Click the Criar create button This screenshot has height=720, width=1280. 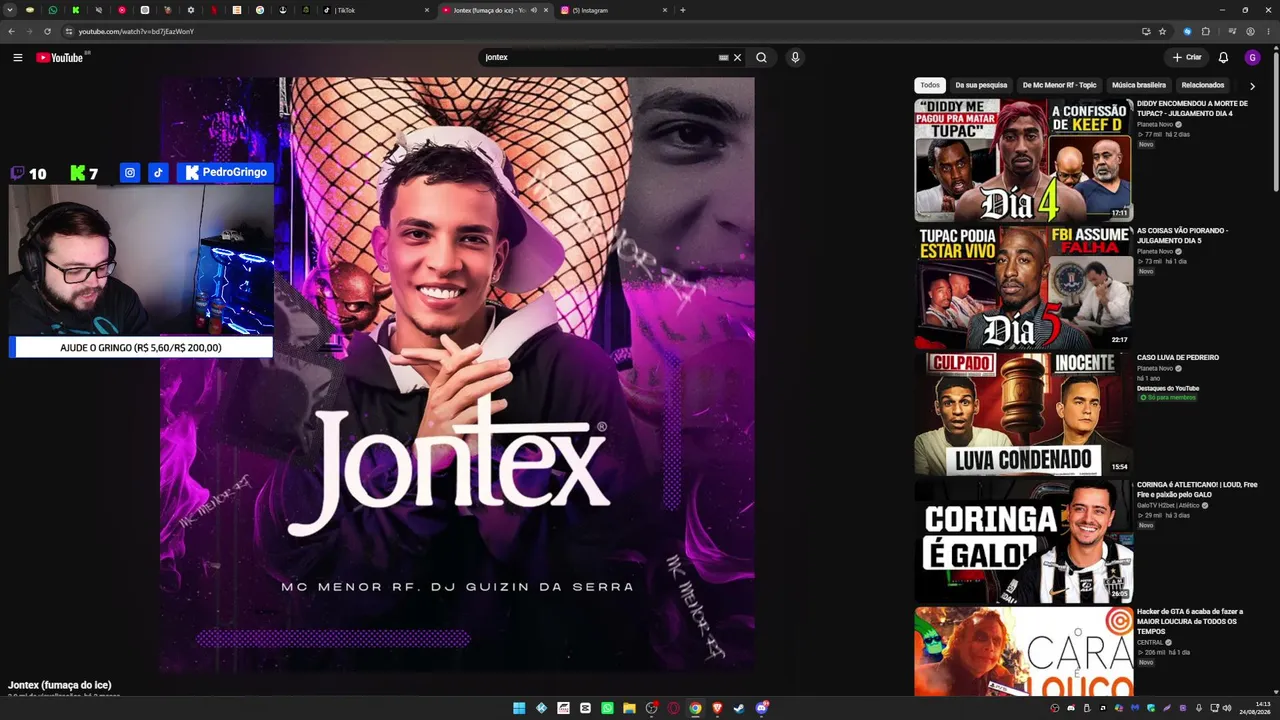click(x=1187, y=58)
